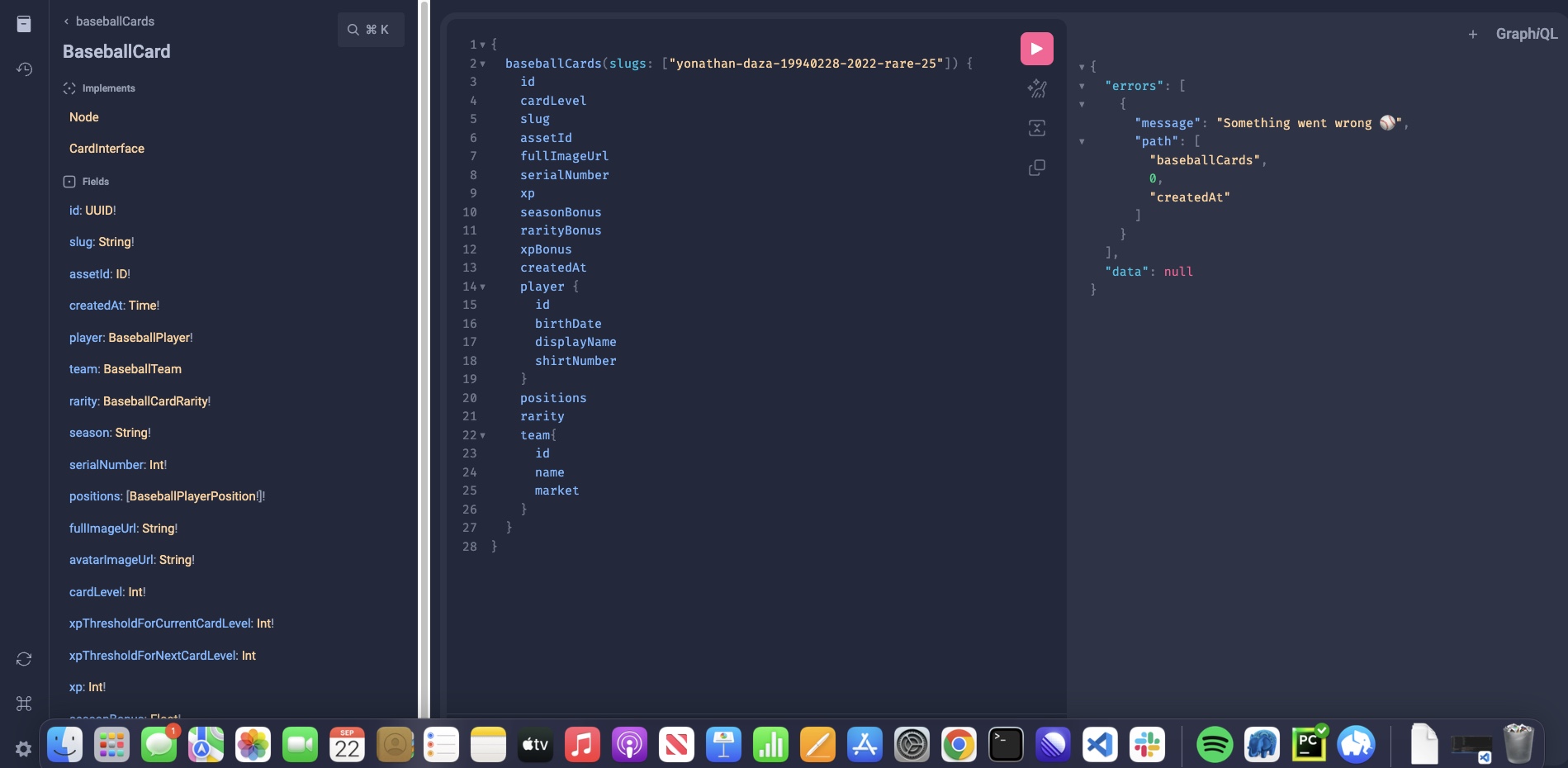
Task: Collapse the Fields section in the schema sidebar
Action: coord(68,181)
